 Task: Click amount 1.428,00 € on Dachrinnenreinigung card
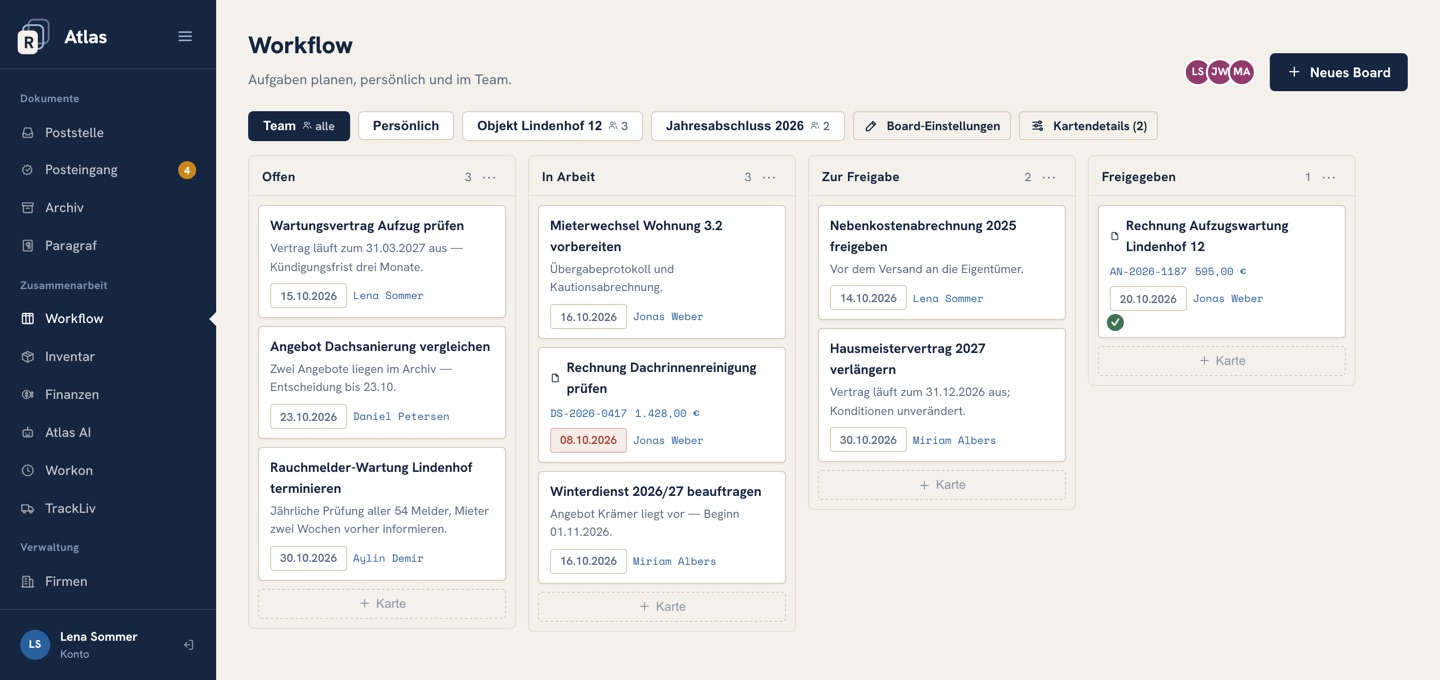click(667, 413)
